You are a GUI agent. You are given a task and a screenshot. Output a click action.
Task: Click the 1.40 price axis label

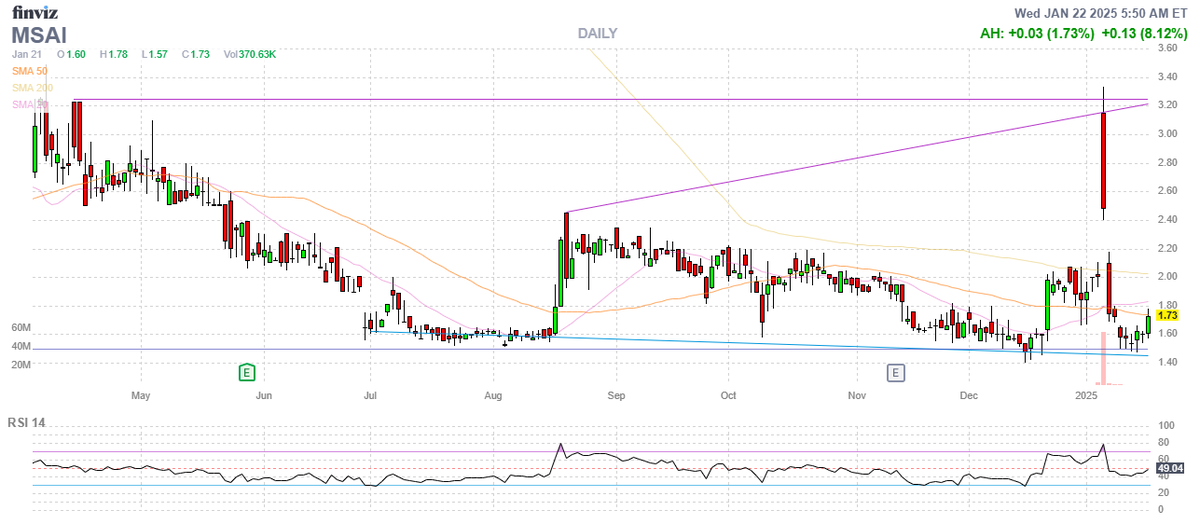1167,362
